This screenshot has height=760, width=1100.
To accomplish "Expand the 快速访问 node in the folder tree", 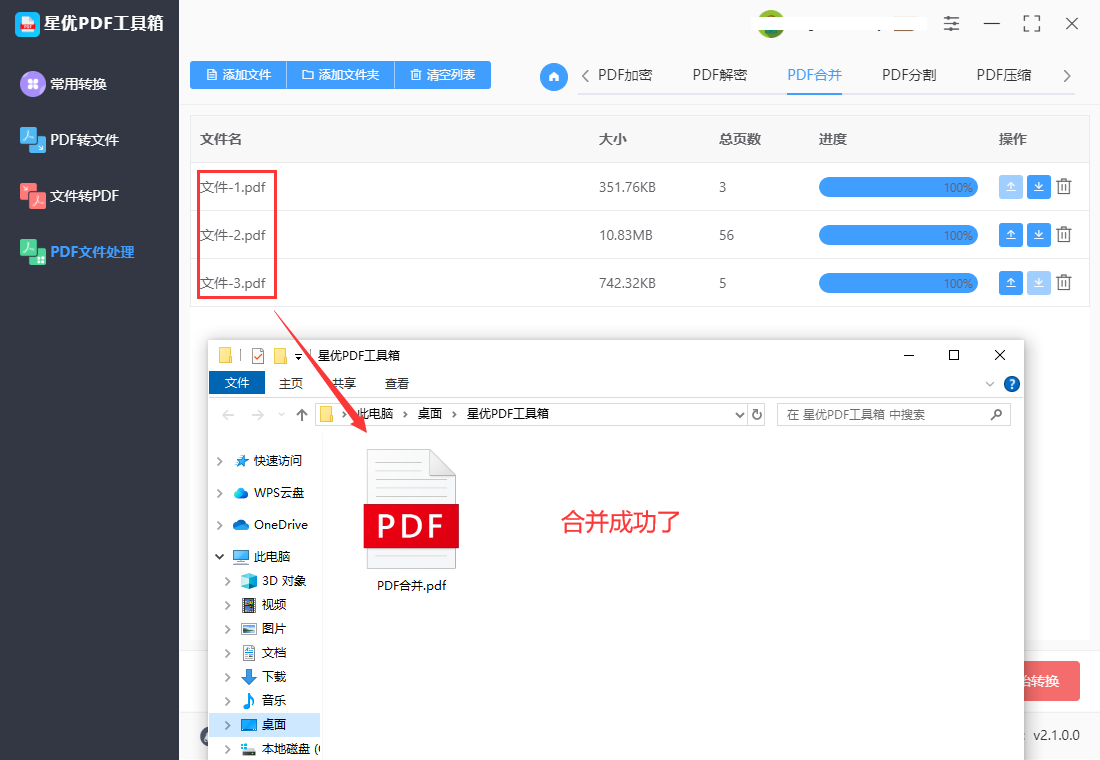I will pyautogui.click(x=219, y=460).
